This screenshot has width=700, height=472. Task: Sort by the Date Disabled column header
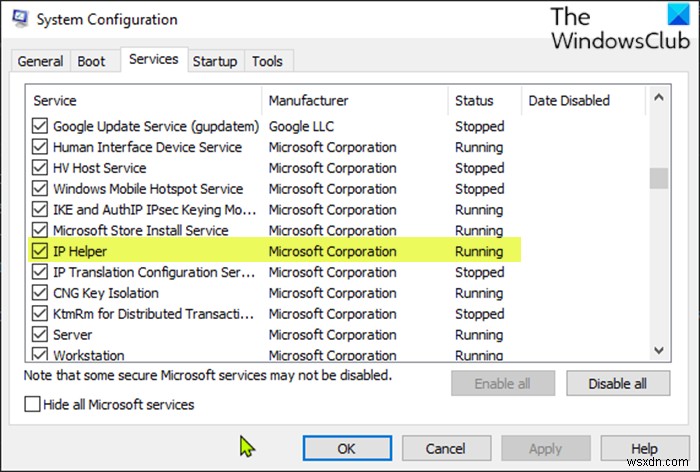click(583, 100)
